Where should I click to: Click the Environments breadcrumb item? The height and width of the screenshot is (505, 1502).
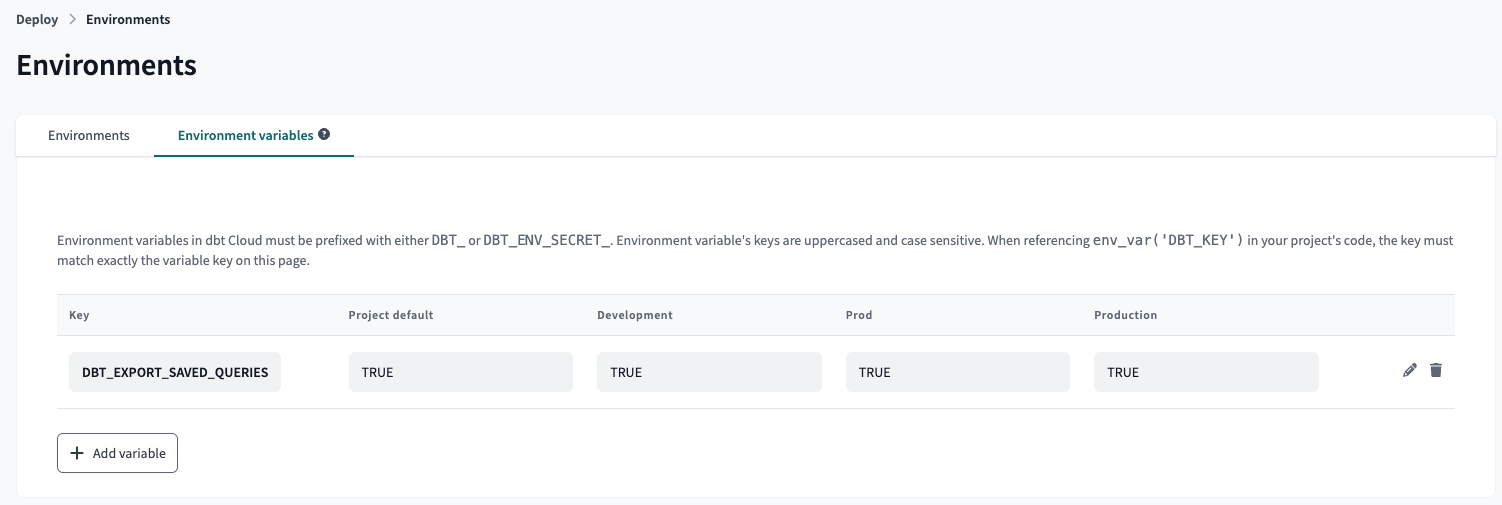[x=128, y=20]
